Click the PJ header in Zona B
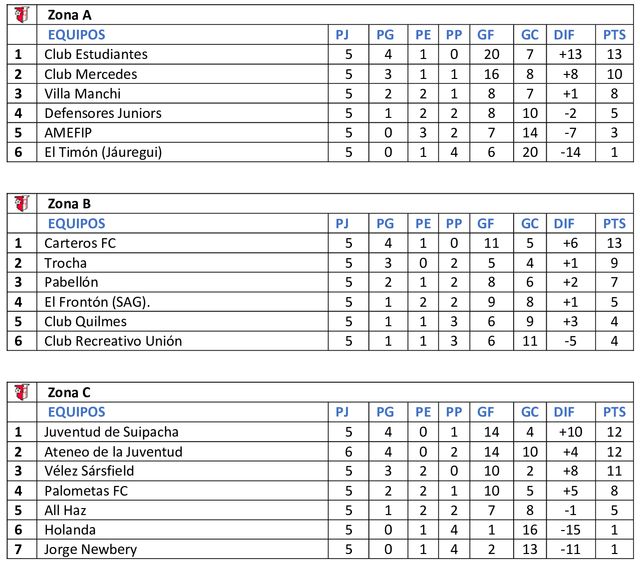Viewport: 640px width, 565px height. point(342,223)
